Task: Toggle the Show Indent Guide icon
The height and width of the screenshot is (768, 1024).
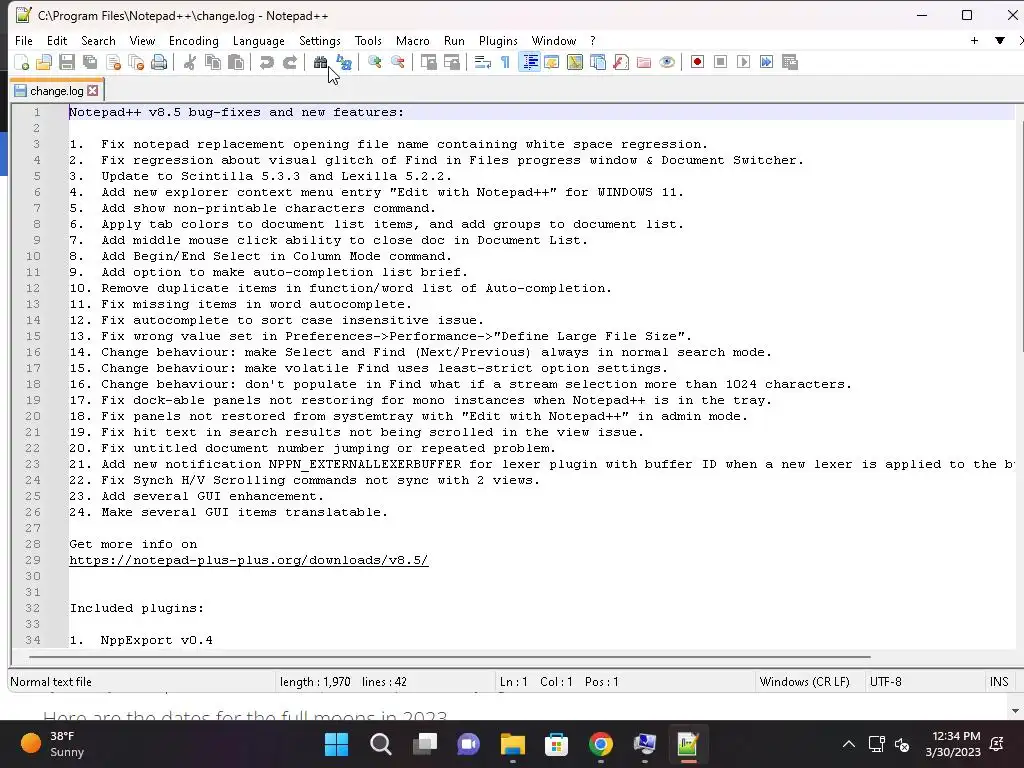Action: pos(530,63)
